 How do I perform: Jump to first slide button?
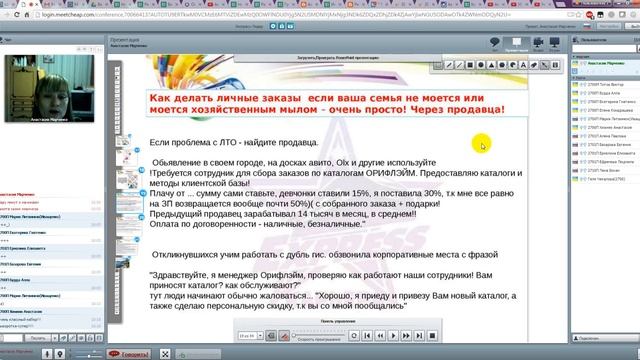coord(367,336)
